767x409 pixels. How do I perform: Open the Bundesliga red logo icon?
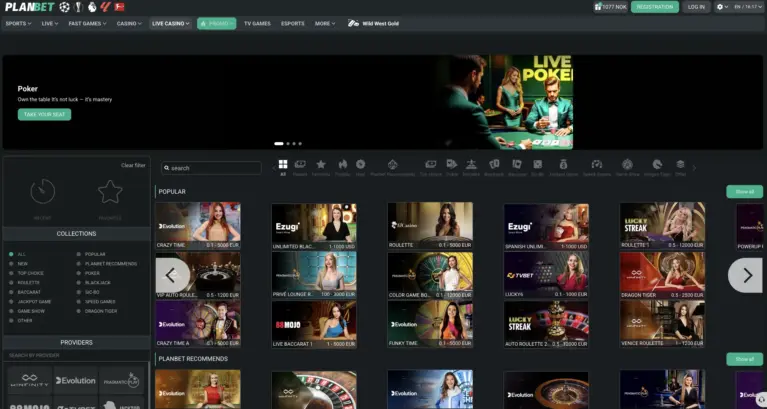pos(119,7)
